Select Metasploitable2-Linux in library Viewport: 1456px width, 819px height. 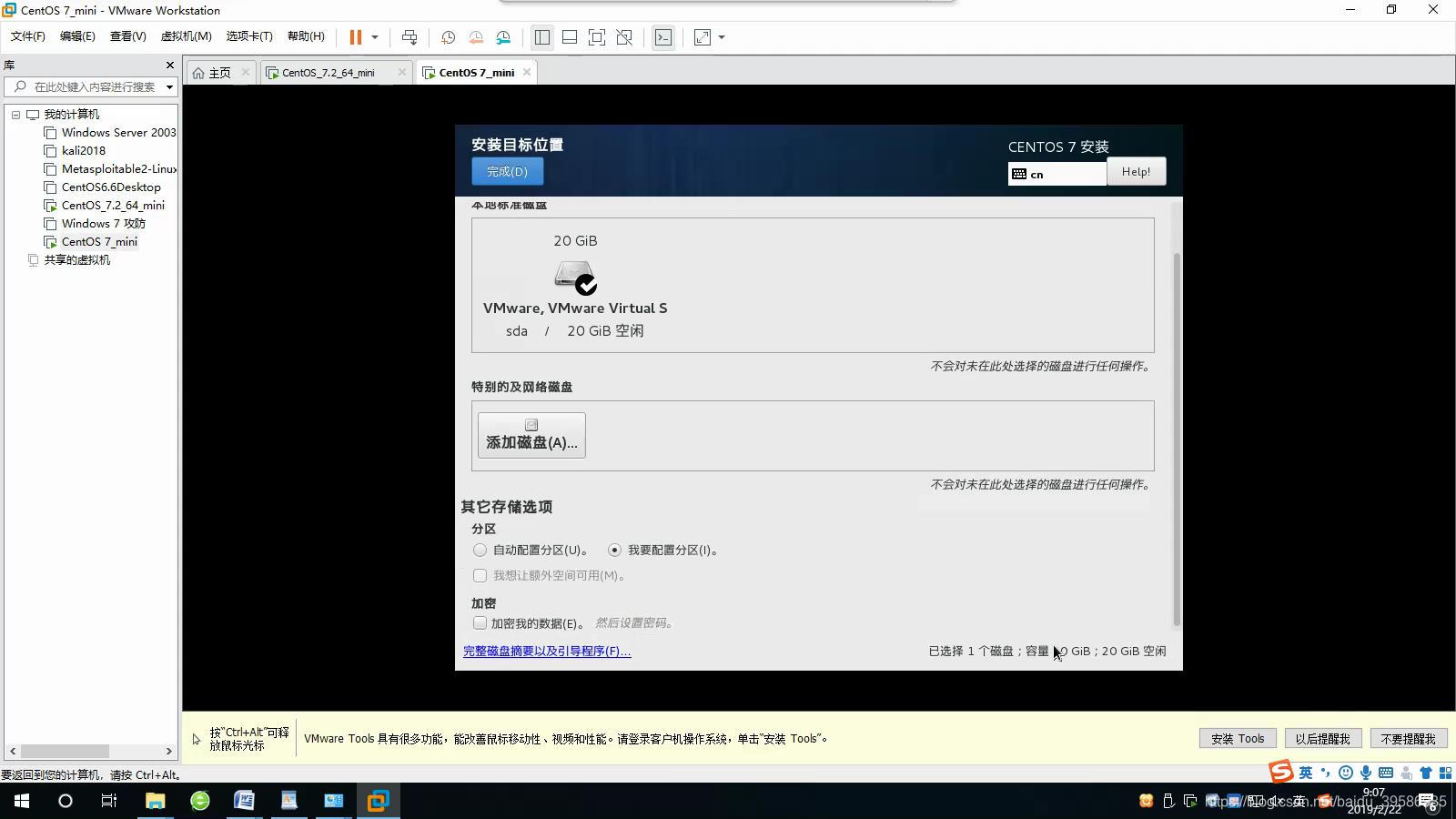[x=110, y=169]
